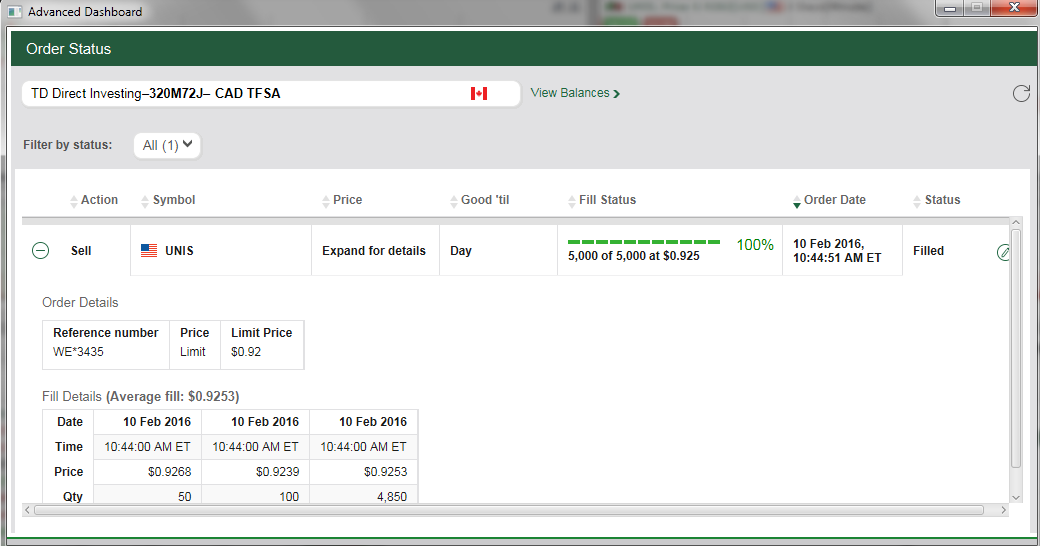Click the order date 10 Feb 2016 10:44:51 AM

point(837,251)
